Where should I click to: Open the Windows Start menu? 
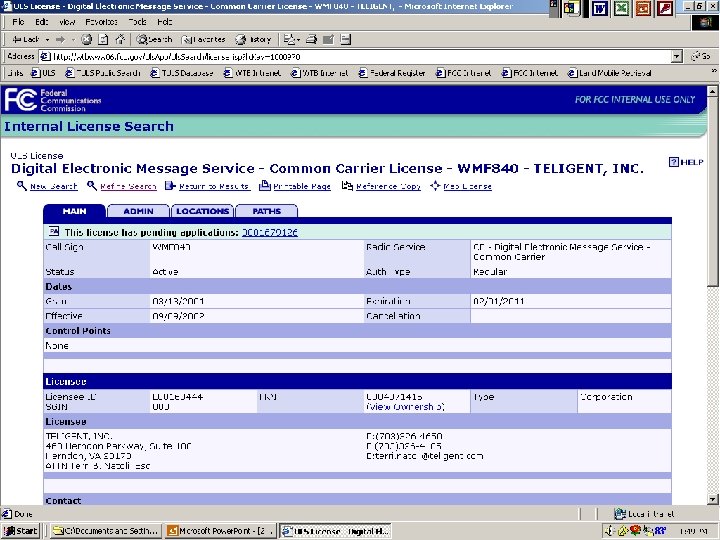pyautogui.click(x=20, y=531)
